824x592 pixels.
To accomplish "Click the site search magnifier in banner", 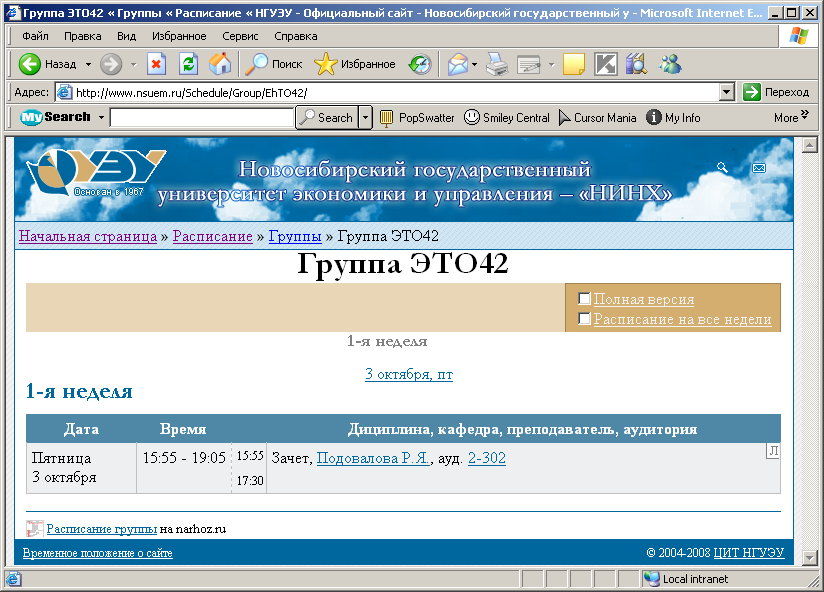I will (x=722, y=168).
